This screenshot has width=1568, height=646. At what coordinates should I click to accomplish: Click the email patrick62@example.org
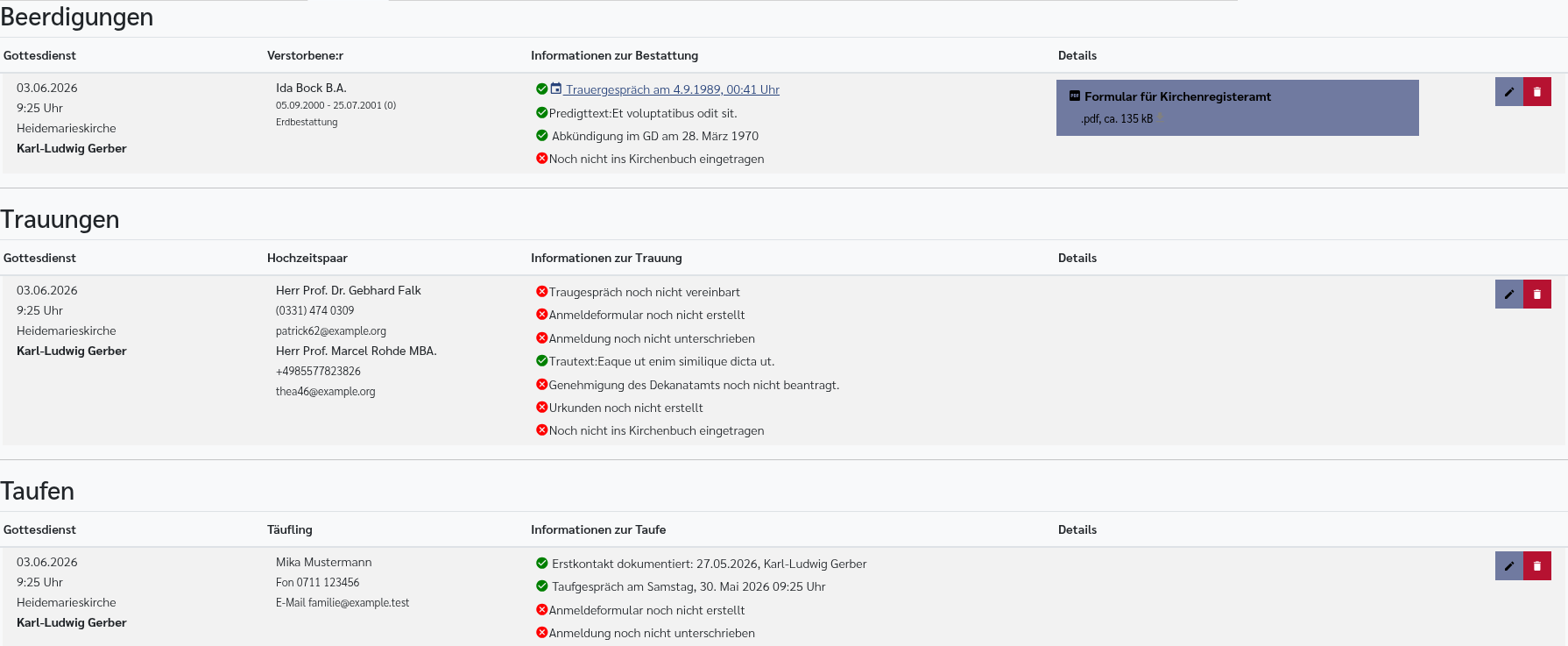[331, 331]
